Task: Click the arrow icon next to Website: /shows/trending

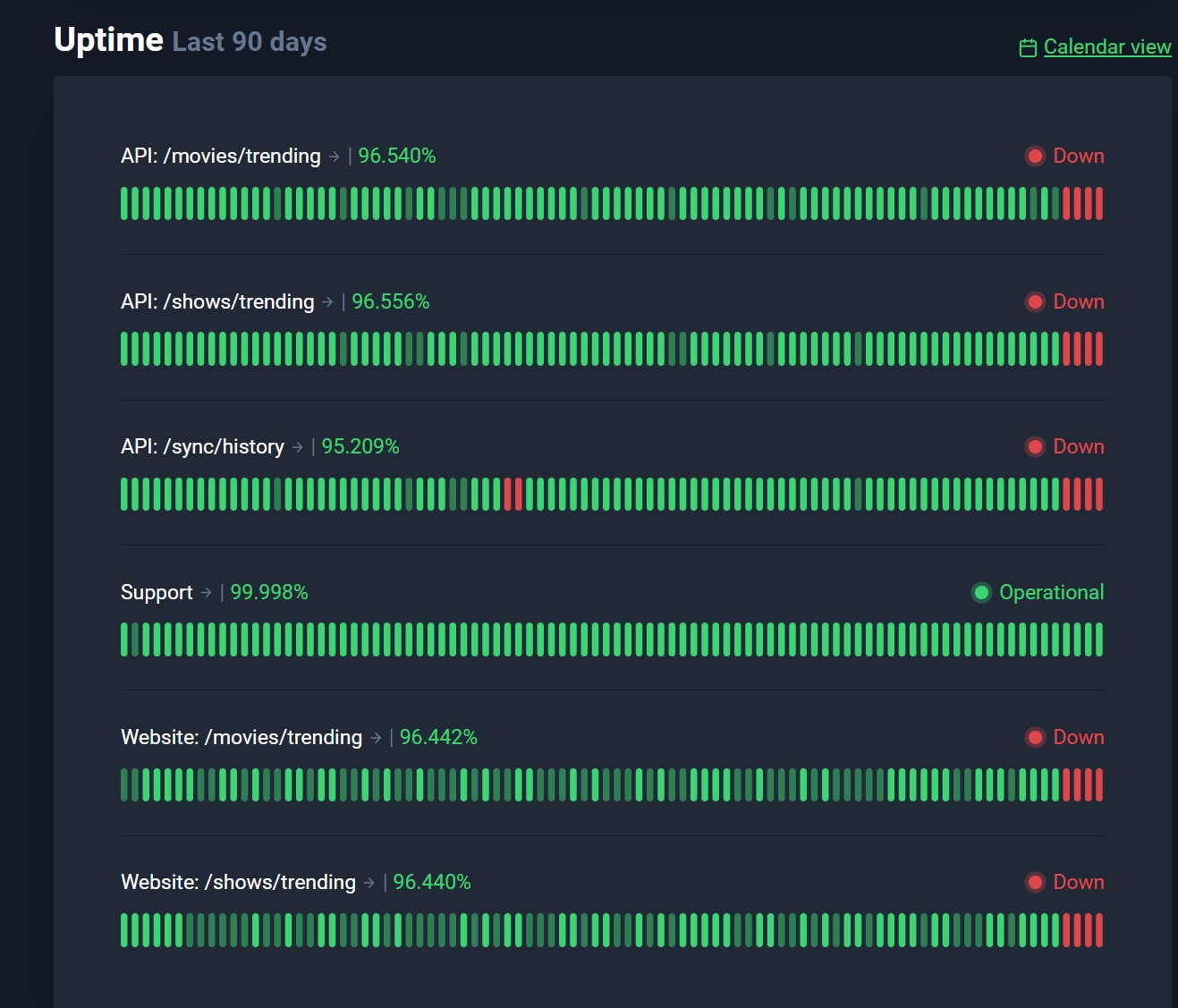Action: pyautogui.click(x=369, y=883)
